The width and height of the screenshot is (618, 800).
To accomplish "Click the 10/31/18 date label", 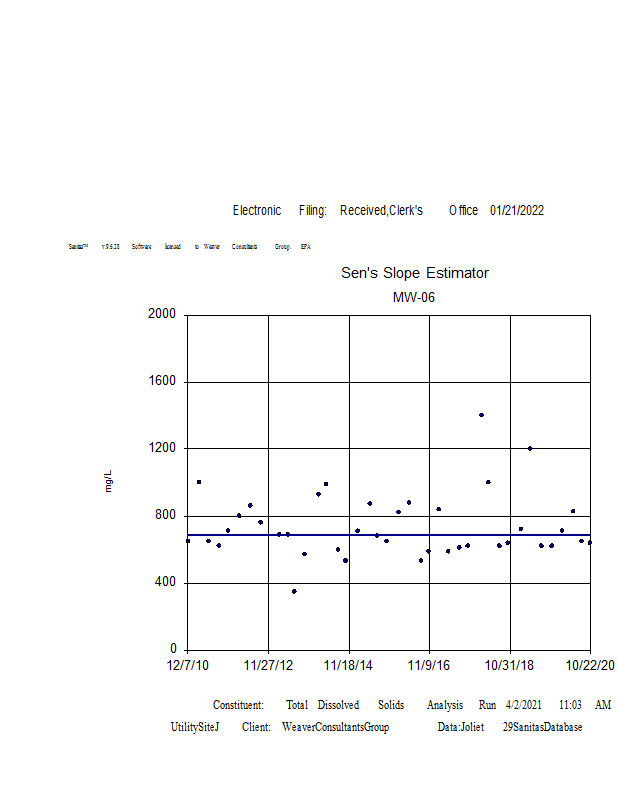I will [x=510, y=665].
